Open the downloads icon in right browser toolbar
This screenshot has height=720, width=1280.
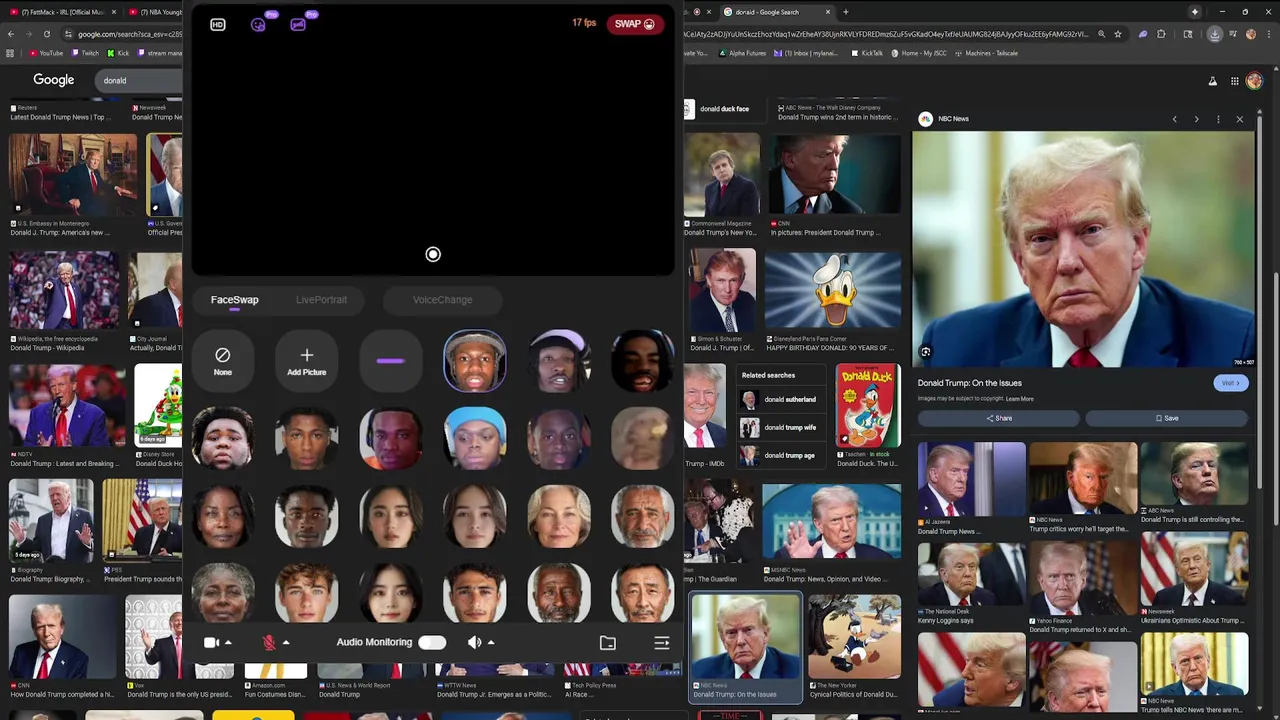(1215, 34)
